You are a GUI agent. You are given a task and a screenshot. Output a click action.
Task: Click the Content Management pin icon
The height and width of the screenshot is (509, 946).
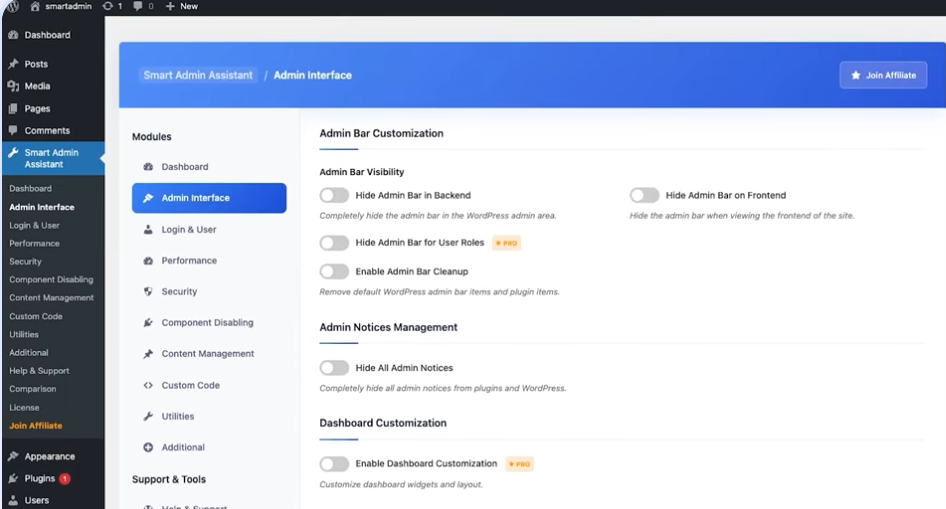click(148, 354)
